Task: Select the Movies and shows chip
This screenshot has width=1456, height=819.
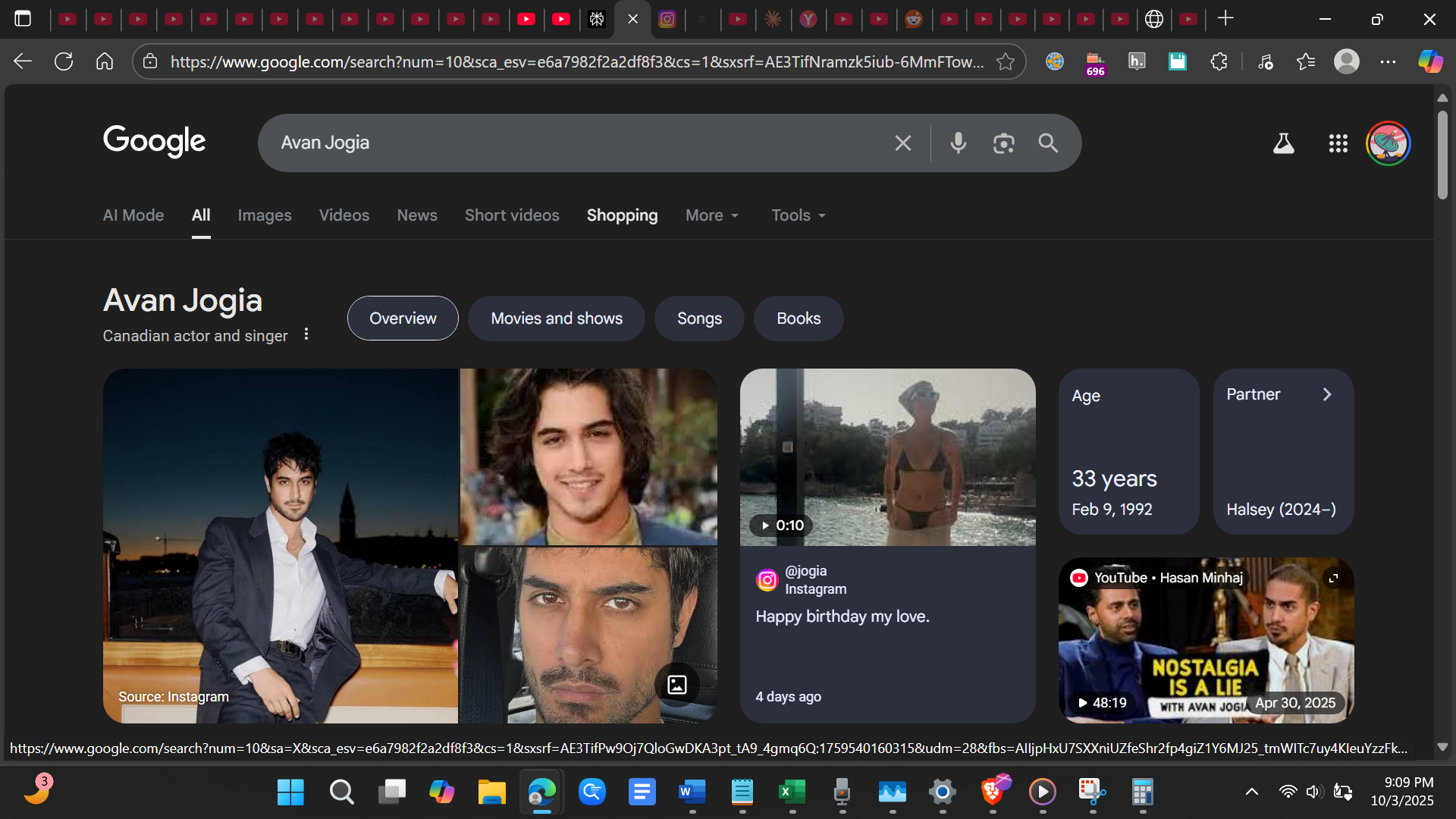Action: click(x=556, y=318)
